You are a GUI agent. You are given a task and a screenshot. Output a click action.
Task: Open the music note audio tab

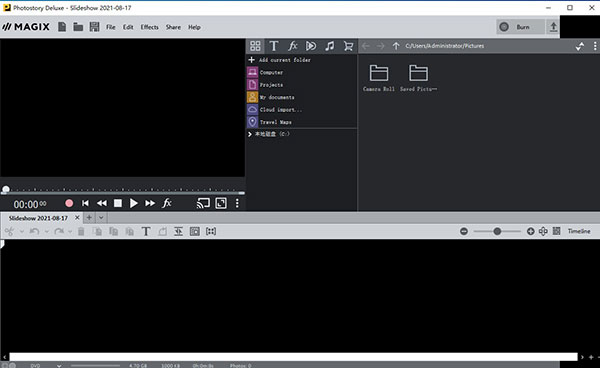pyautogui.click(x=329, y=46)
